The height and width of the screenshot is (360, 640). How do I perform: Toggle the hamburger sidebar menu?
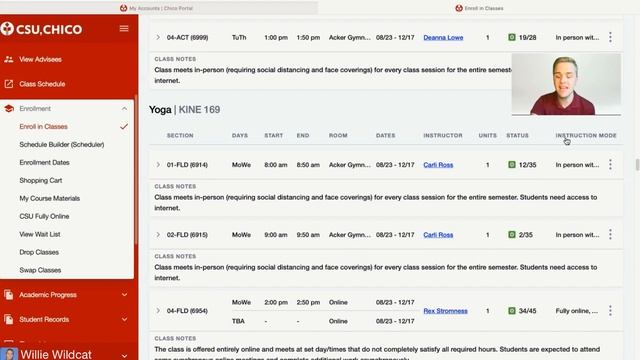click(124, 29)
